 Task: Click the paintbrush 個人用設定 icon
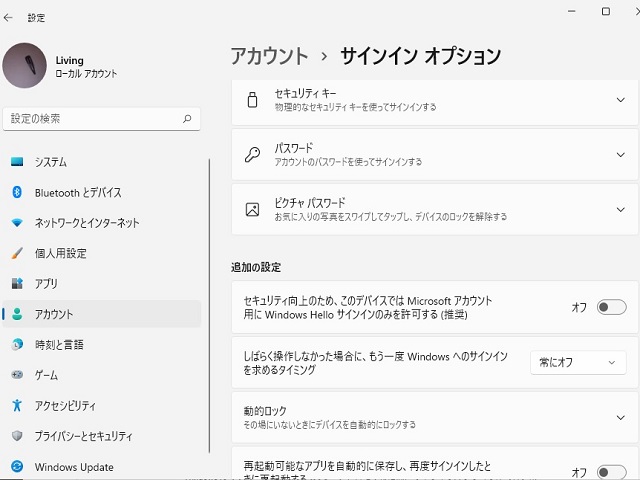pos(17,253)
